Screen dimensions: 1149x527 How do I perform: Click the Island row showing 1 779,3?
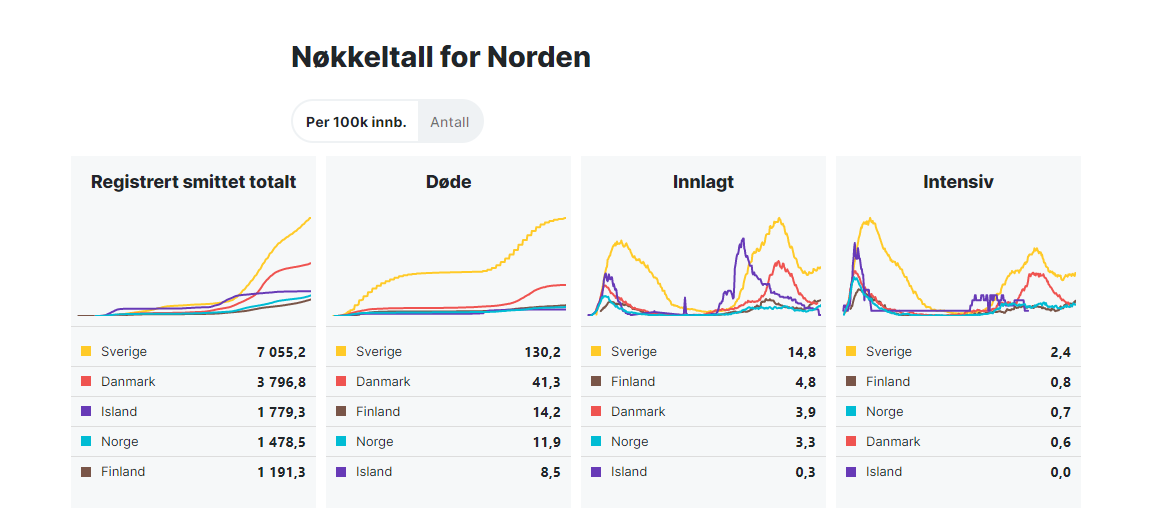pos(193,412)
